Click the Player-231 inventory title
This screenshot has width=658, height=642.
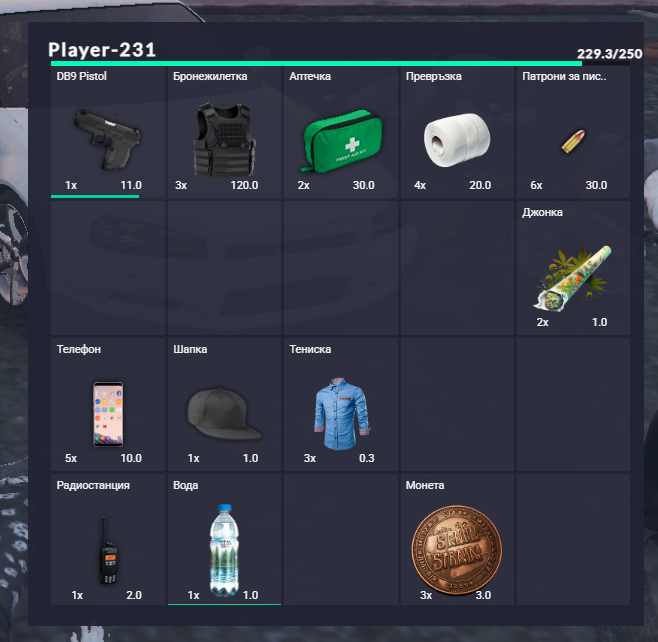102,50
